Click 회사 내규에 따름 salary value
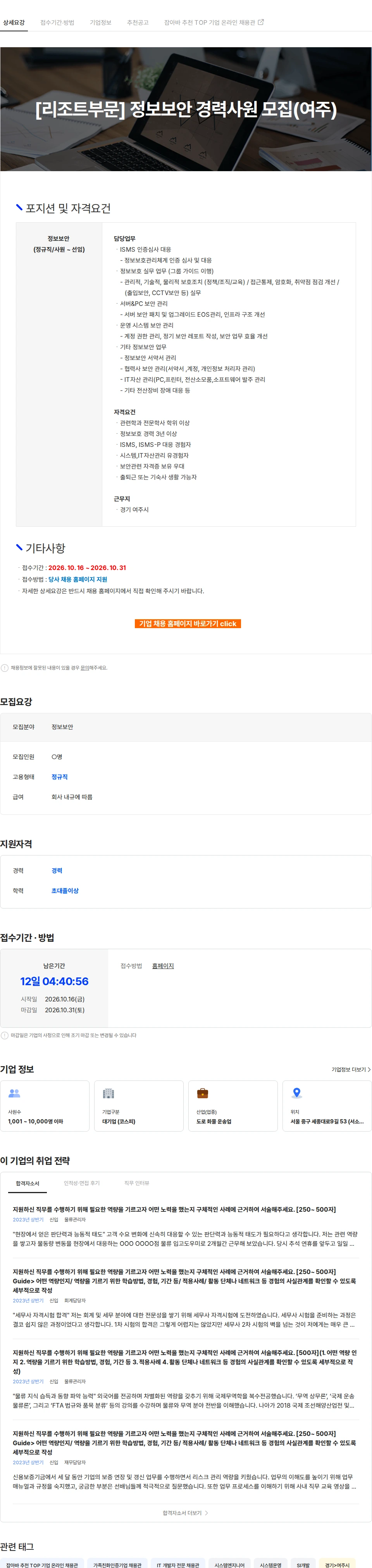This screenshot has height=1568, width=372. pos(72,797)
